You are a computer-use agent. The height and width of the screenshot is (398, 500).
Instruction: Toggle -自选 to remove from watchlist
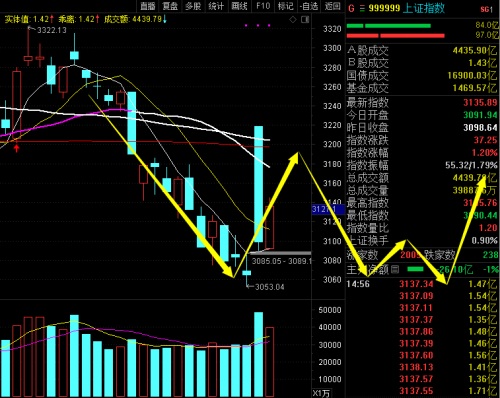309,6
